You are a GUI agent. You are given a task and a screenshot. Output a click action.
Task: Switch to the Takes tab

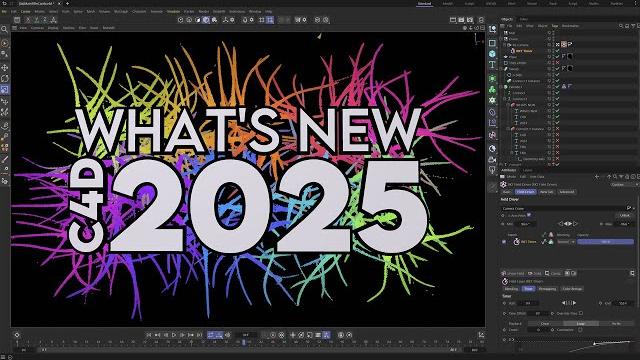point(524,19)
